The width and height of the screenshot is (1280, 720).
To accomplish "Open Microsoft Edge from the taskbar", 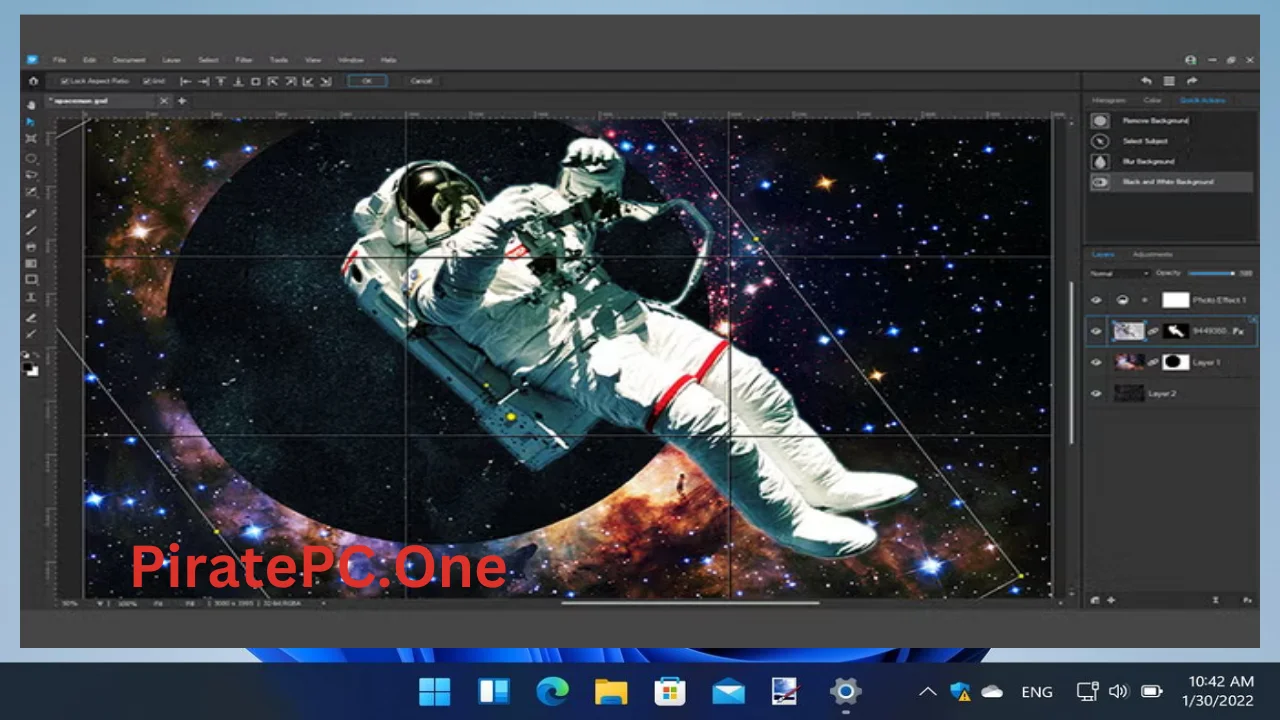I will tap(552, 691).
